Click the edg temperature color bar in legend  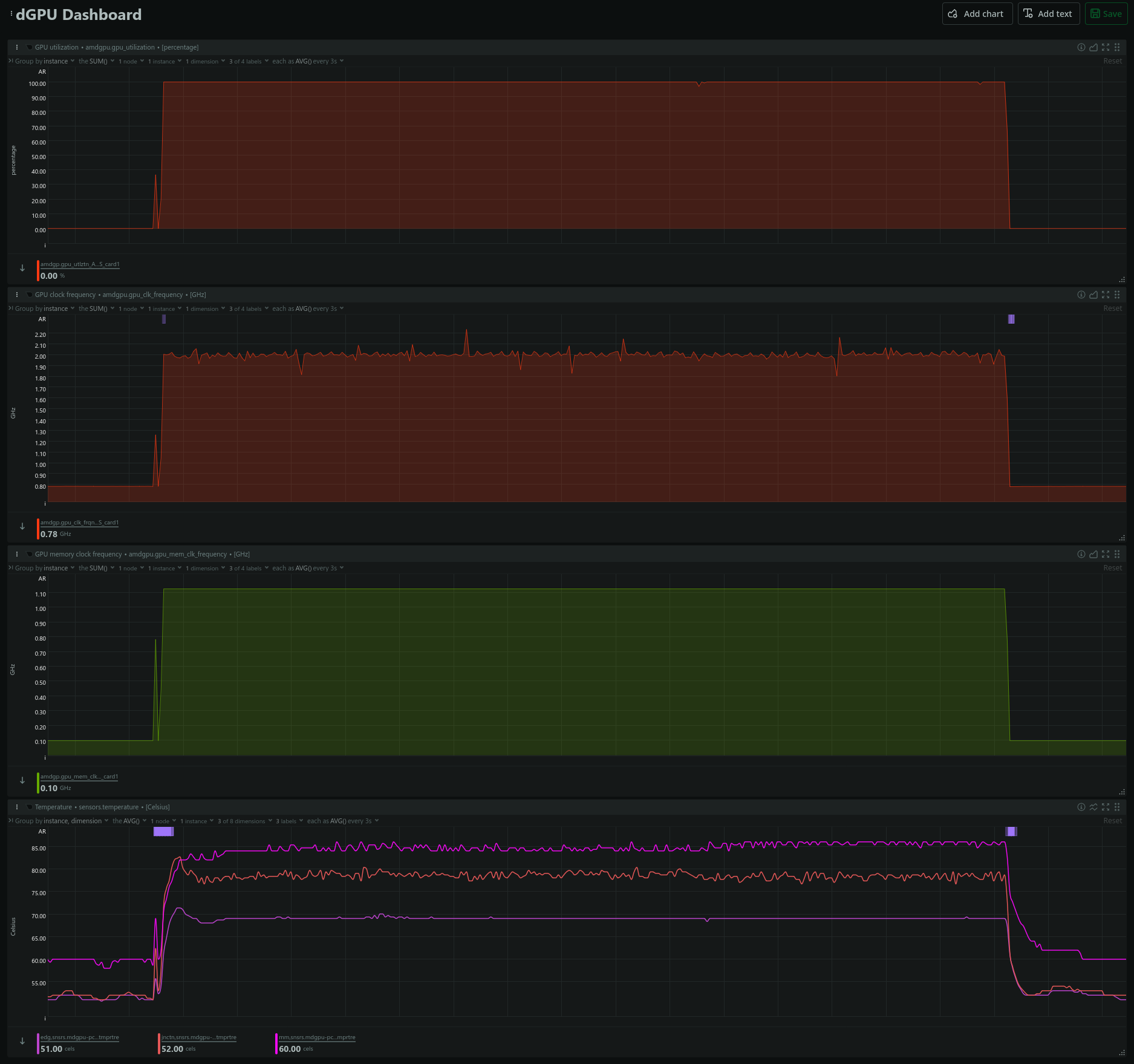(x=38, y=1043)
